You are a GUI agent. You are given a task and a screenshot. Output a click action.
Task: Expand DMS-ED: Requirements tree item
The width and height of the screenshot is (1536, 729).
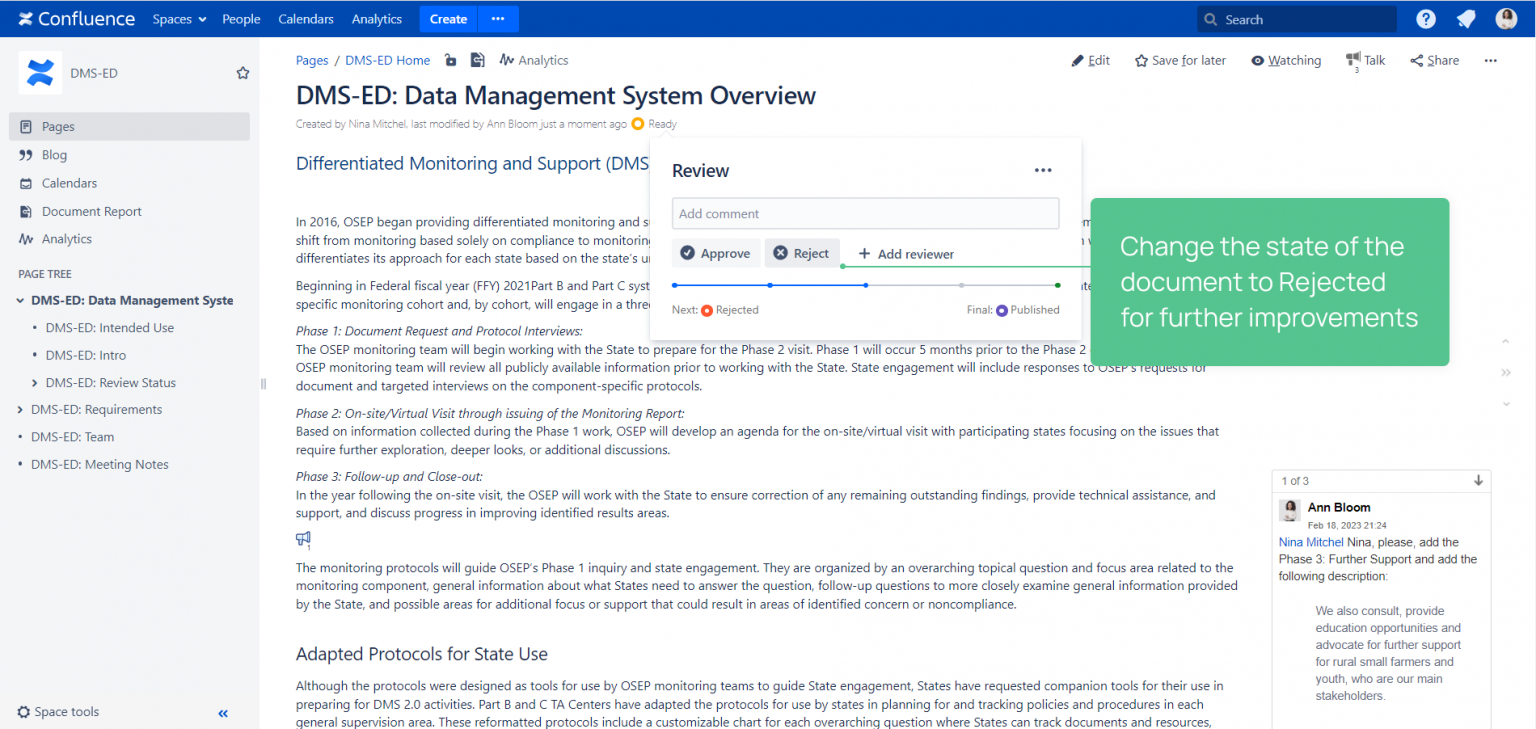click(x=21, y=410)
